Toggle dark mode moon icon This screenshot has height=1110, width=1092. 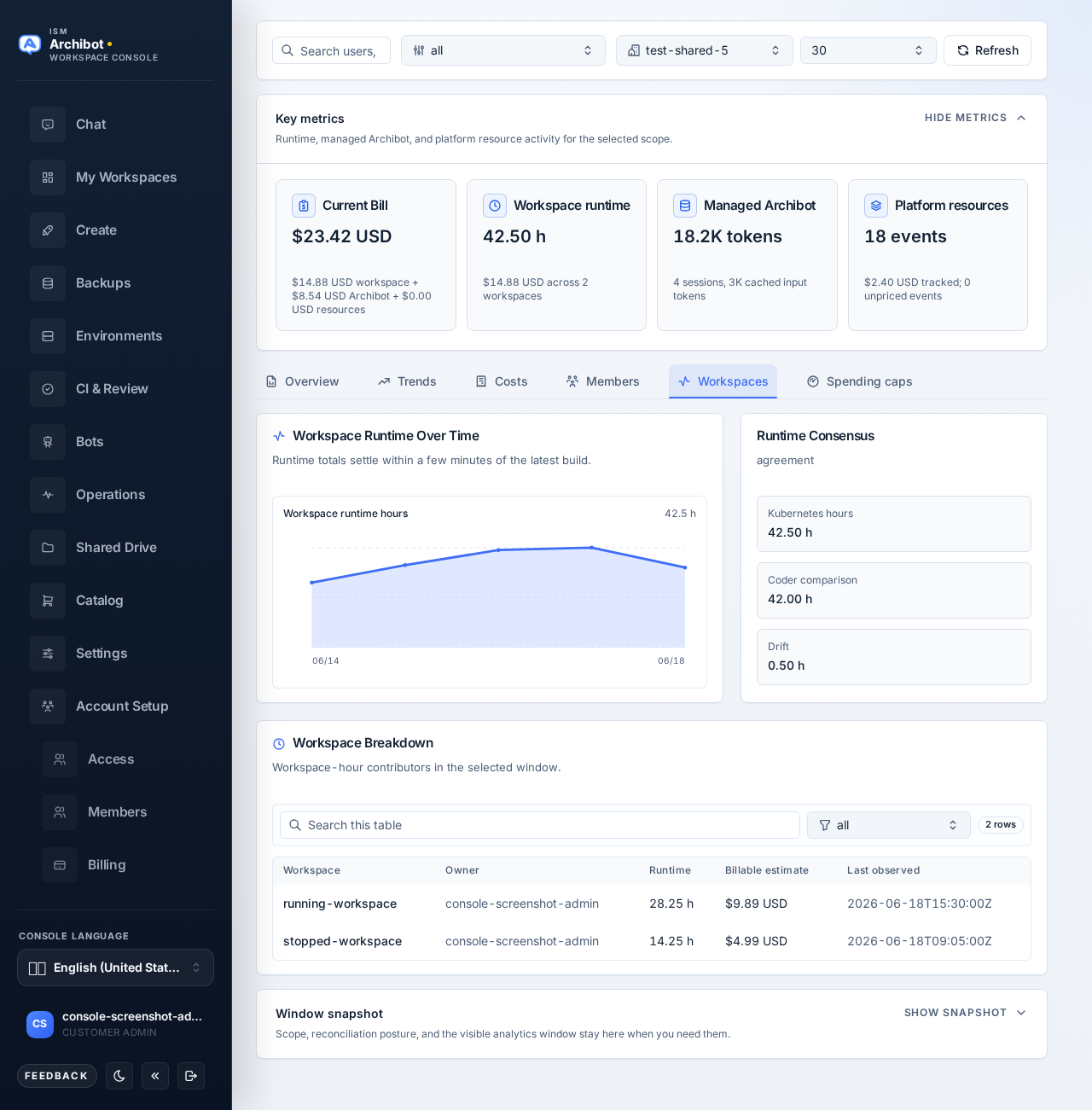coord(119,1076)
